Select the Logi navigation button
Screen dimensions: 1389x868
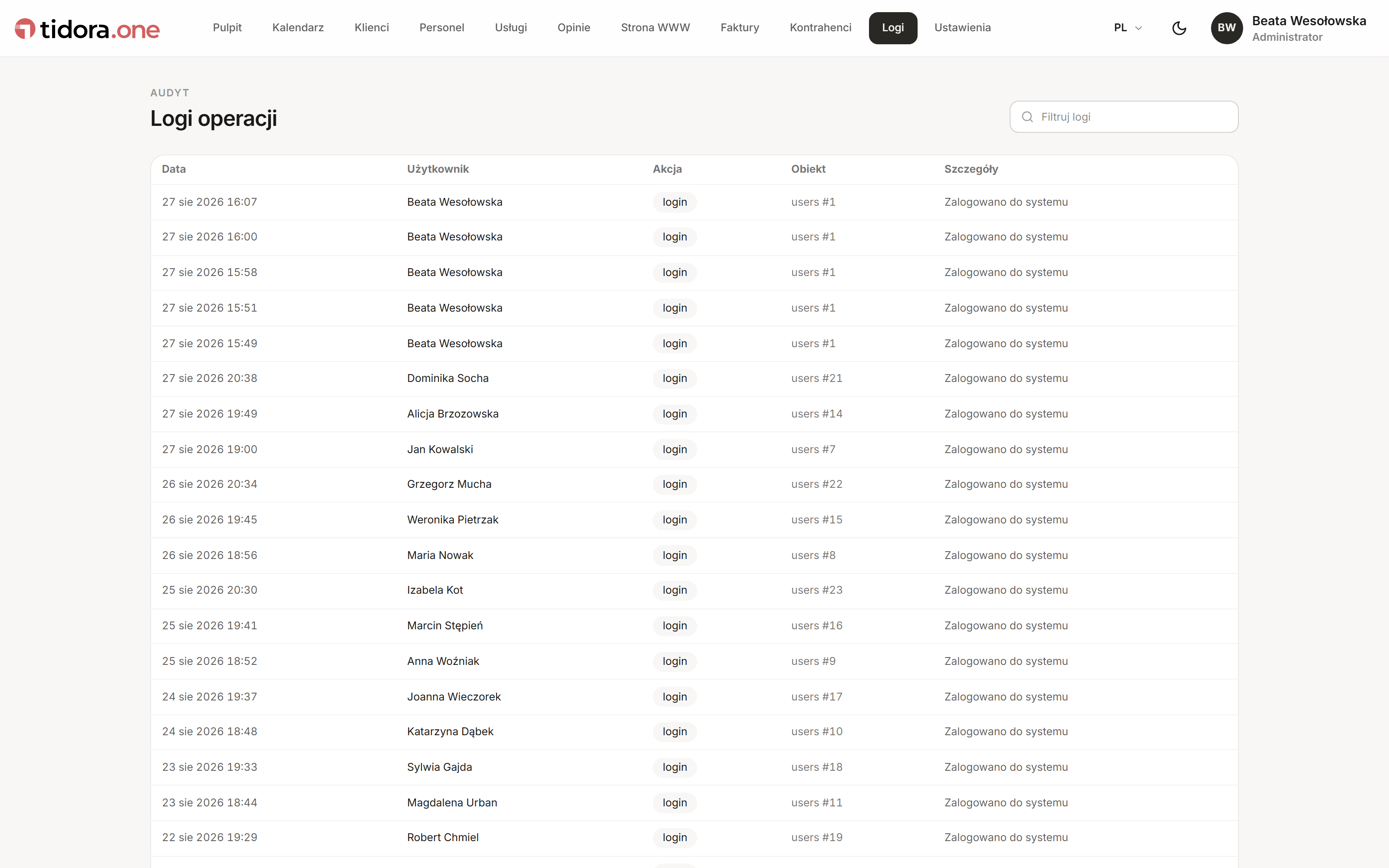click(x=892, y=28)
